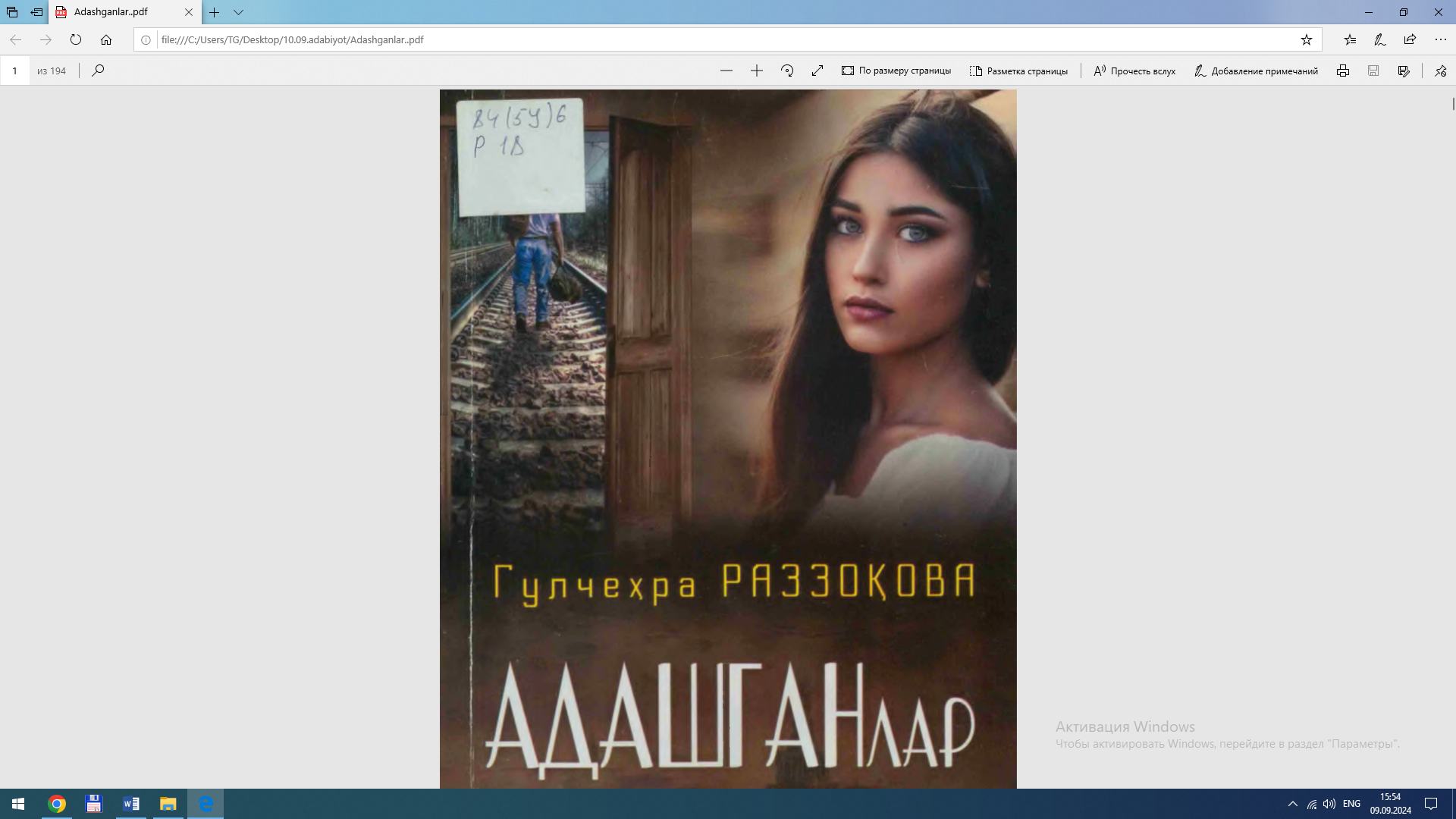Open the floppy-disk app on taskbar
Image resolution: width=1456 pixels, height=819 pixels.
94,804
